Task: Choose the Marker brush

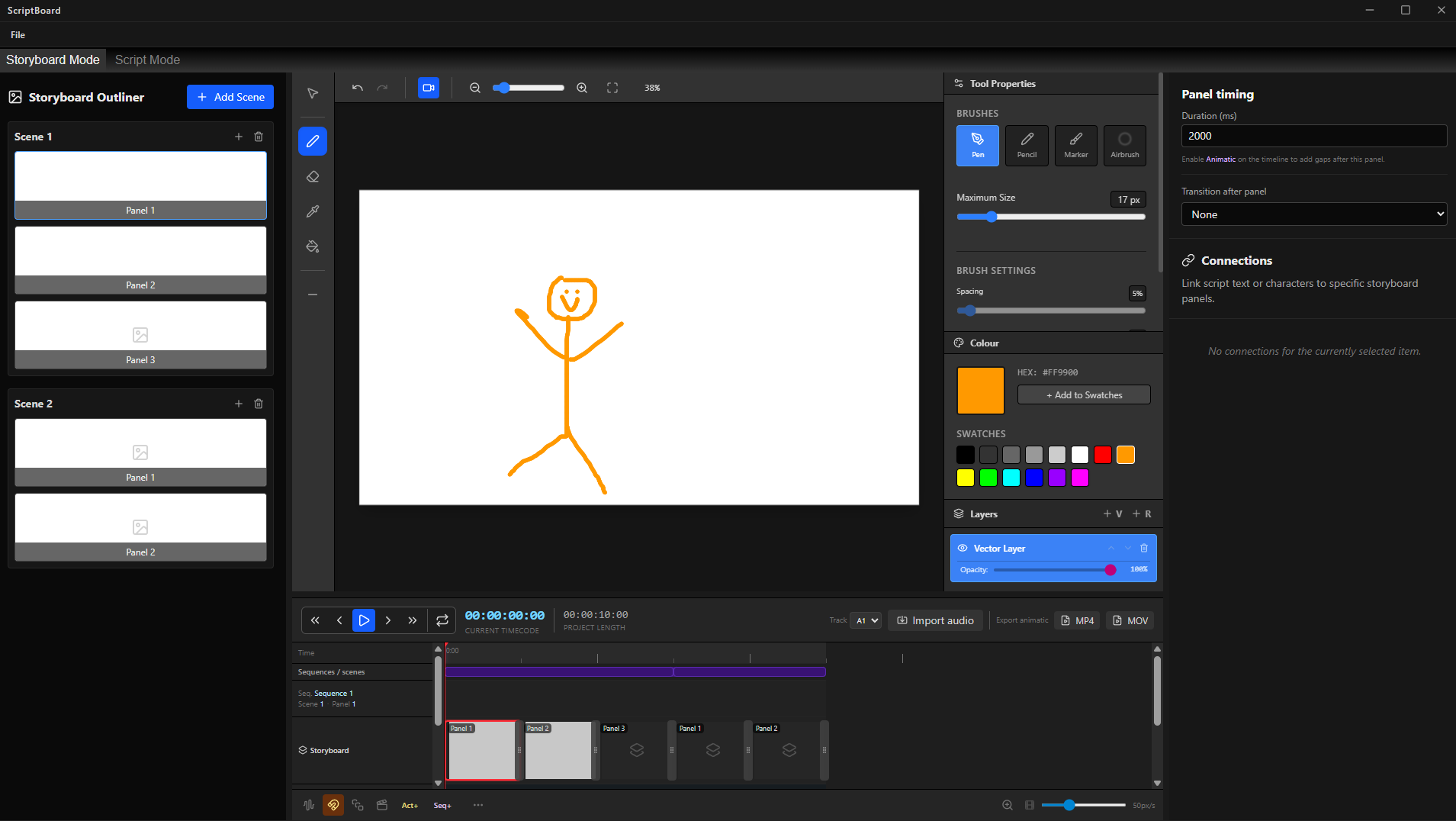Action: pyautogui.click(x=1075, y=145)
